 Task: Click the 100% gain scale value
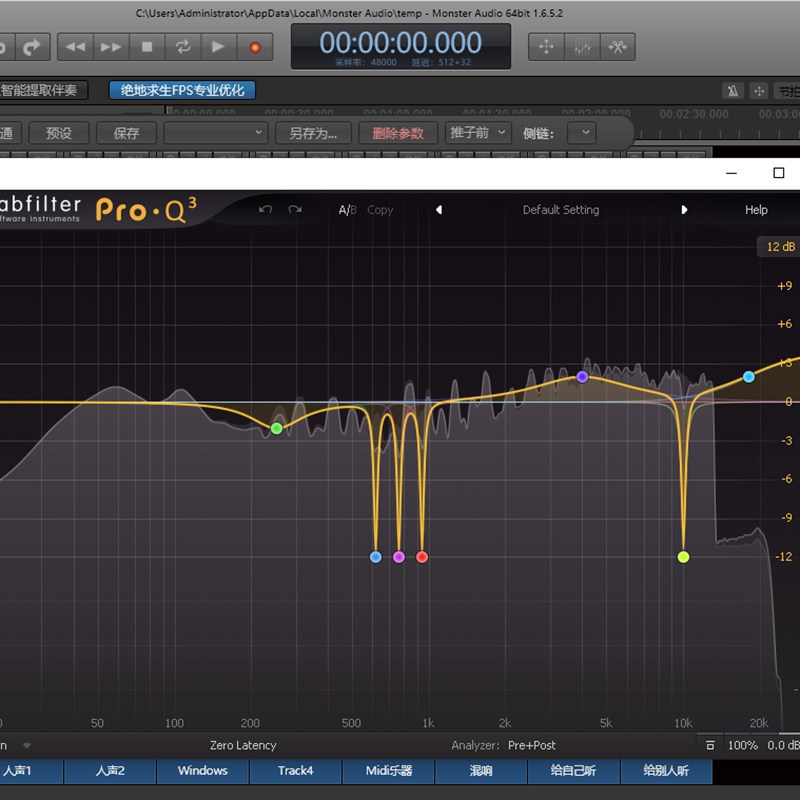(x=742, y=745)
